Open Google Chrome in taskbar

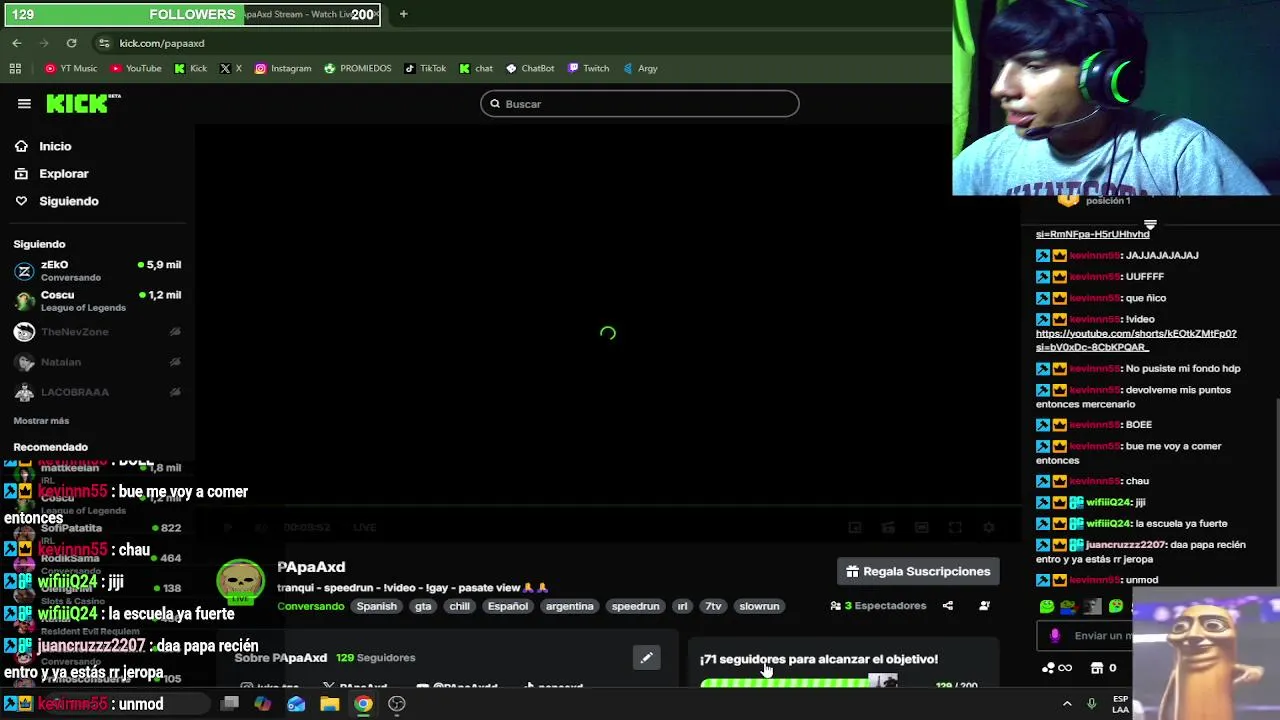coord(363,704)
